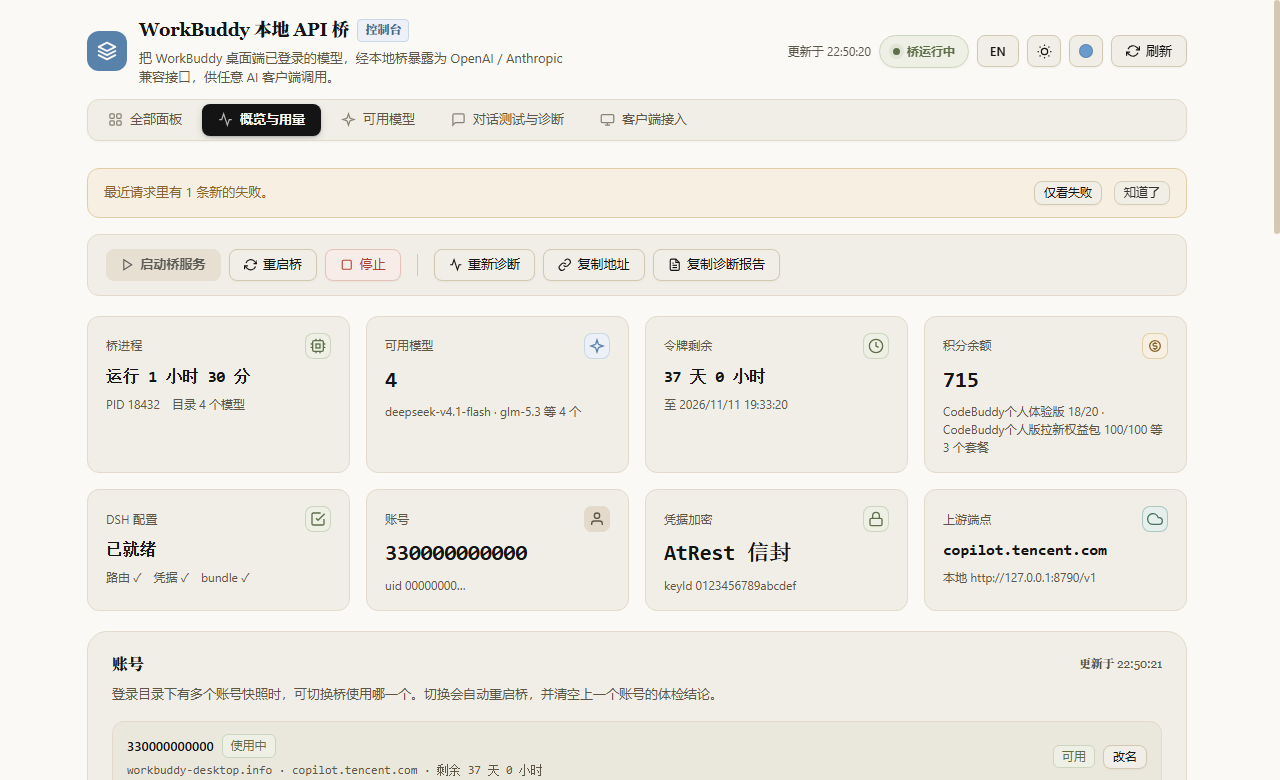Click the 可用 badge in account row

(x=1074, y=757)
